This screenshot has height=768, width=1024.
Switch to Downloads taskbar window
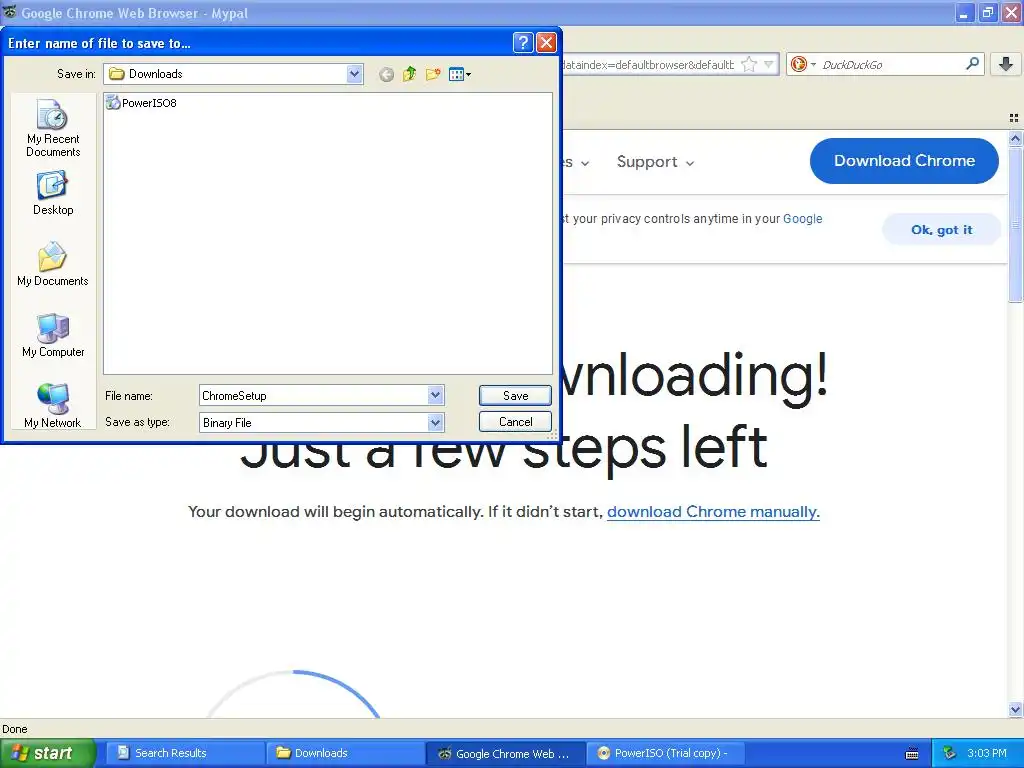pyautogui.click(x=344, y=753)
